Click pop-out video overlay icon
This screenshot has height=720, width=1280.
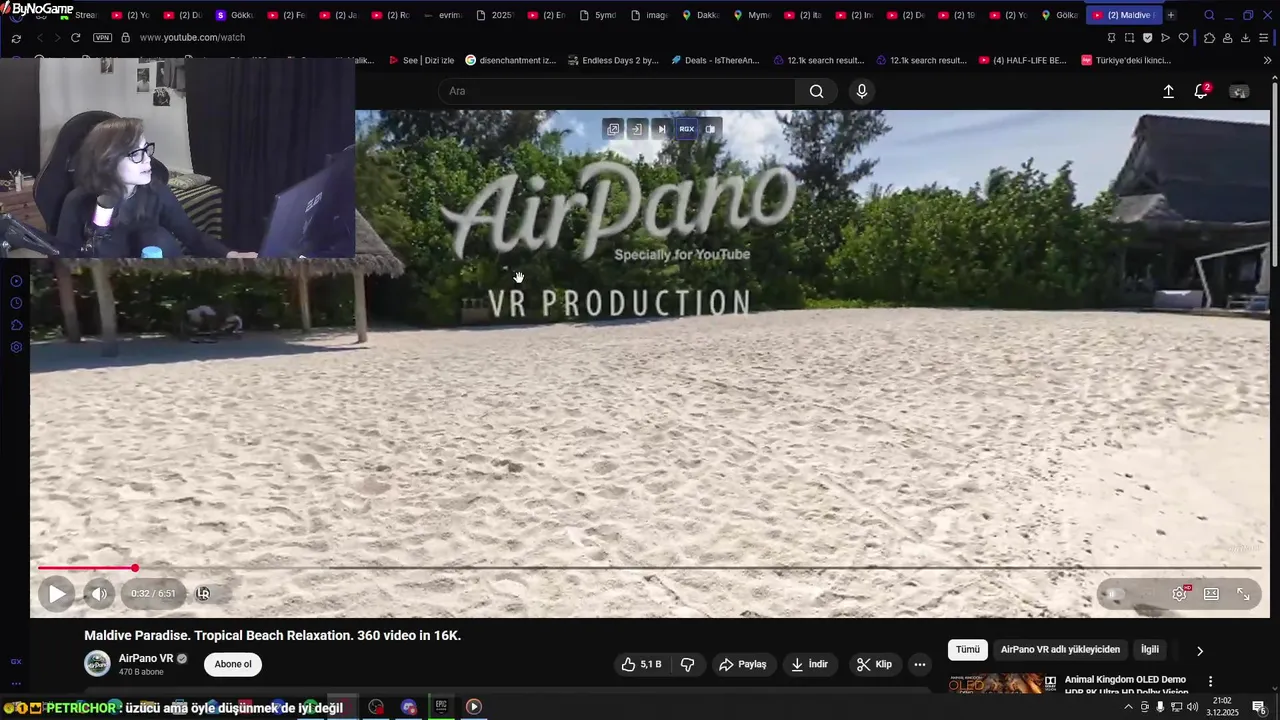[613, 129]
